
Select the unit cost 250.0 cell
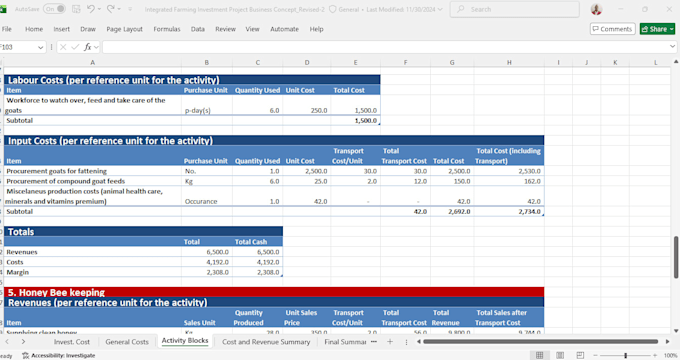307,105
